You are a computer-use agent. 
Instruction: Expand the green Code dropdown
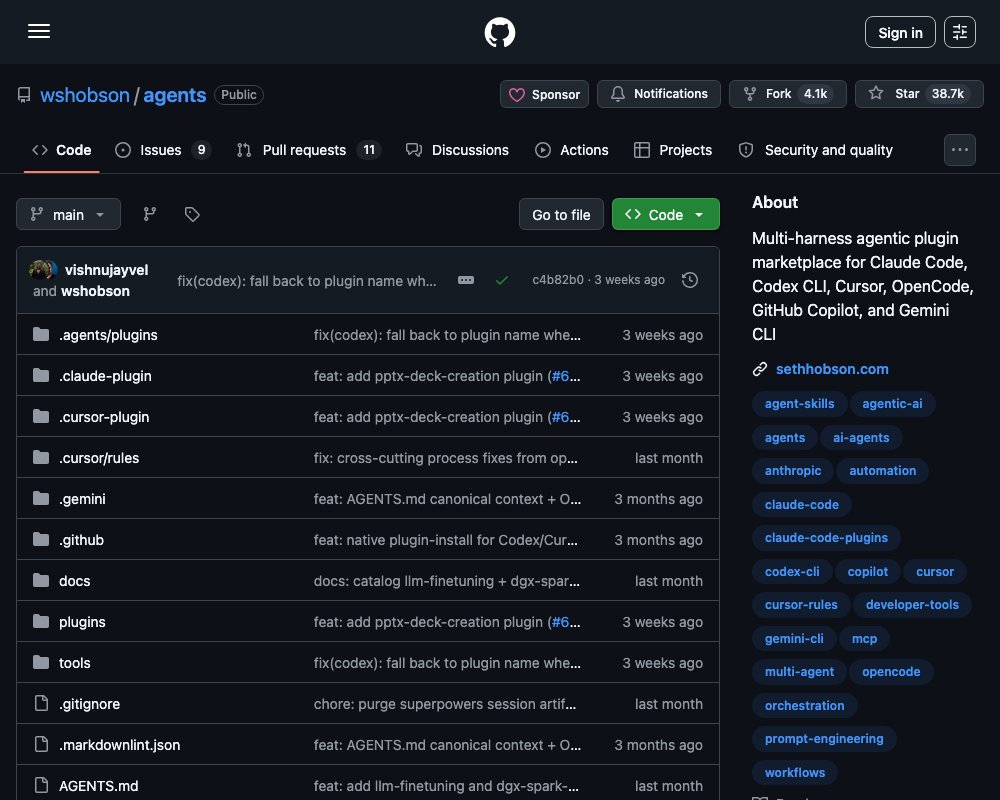(x=666, y=214)
